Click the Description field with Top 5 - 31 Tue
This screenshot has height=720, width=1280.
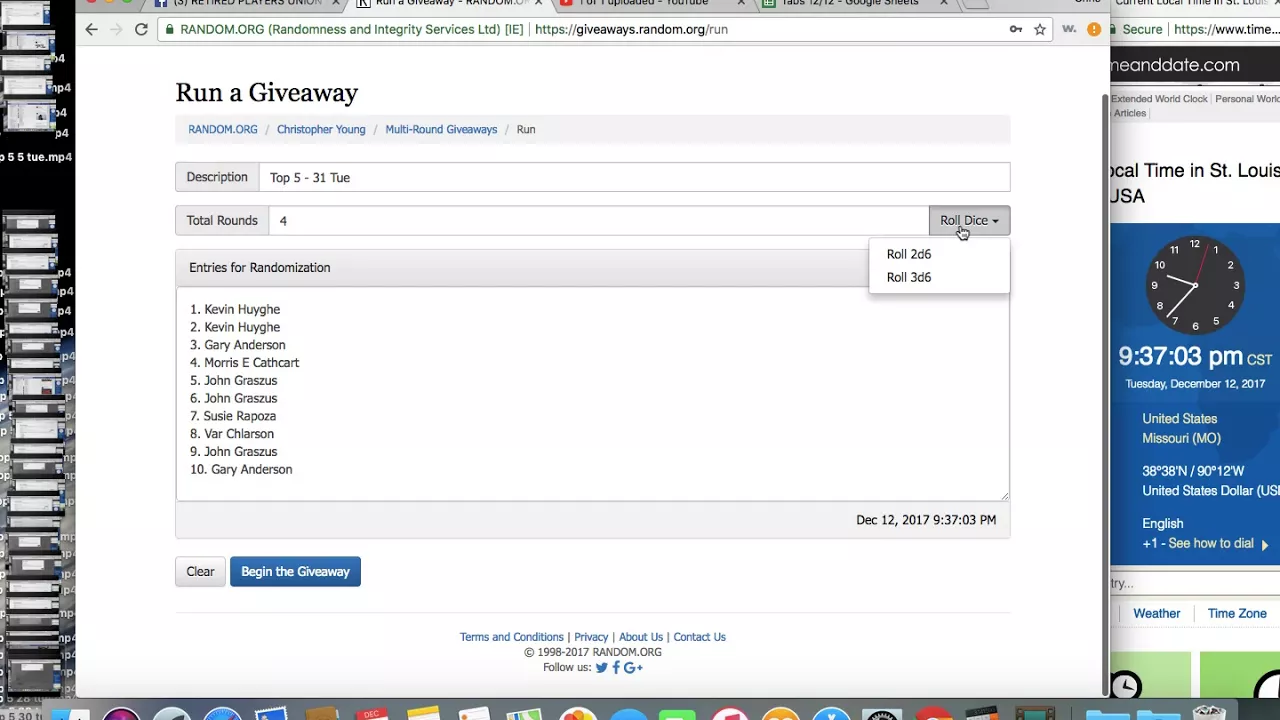pyautogui.click(x=634, y=177)
